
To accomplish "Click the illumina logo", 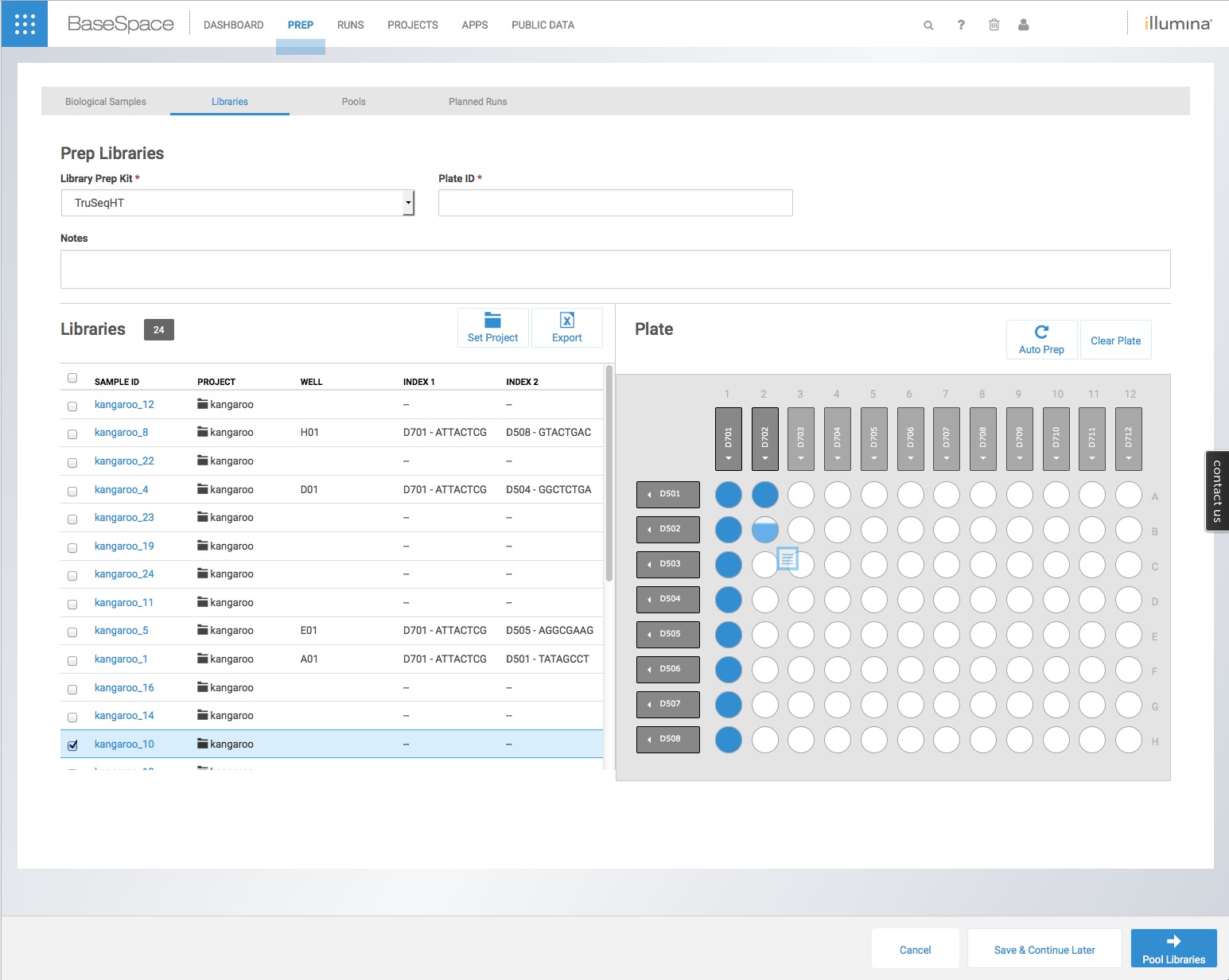I will 1178,24.
